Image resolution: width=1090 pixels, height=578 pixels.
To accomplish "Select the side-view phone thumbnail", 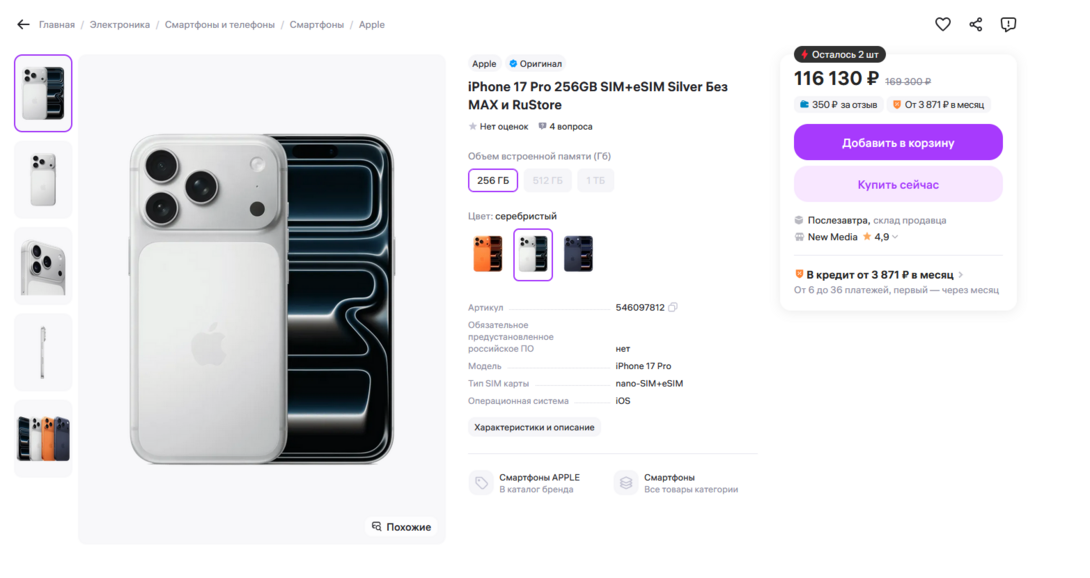I will (43, 352).
